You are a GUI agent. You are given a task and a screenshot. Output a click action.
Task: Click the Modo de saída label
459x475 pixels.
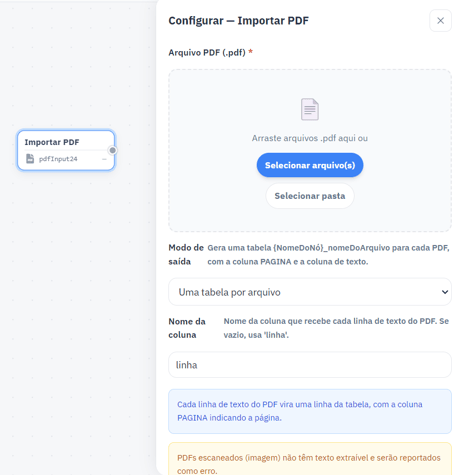pyautogui.click(x=186, y=255)
